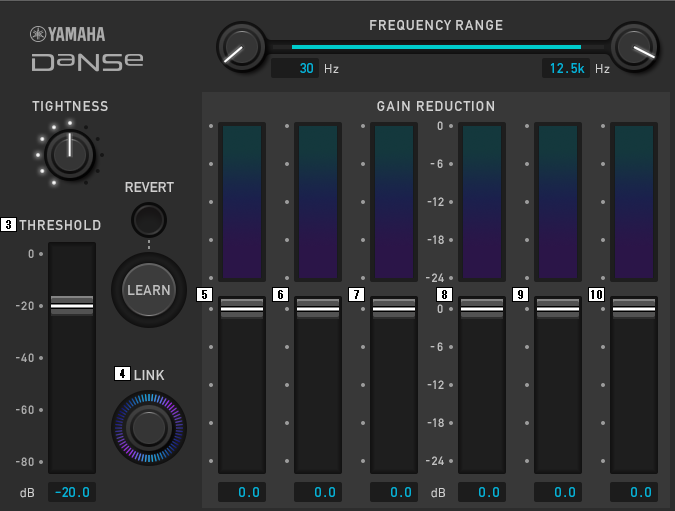
Task: Click the Frequency Range high-cut knob
Action: click(x=634, y=47)
